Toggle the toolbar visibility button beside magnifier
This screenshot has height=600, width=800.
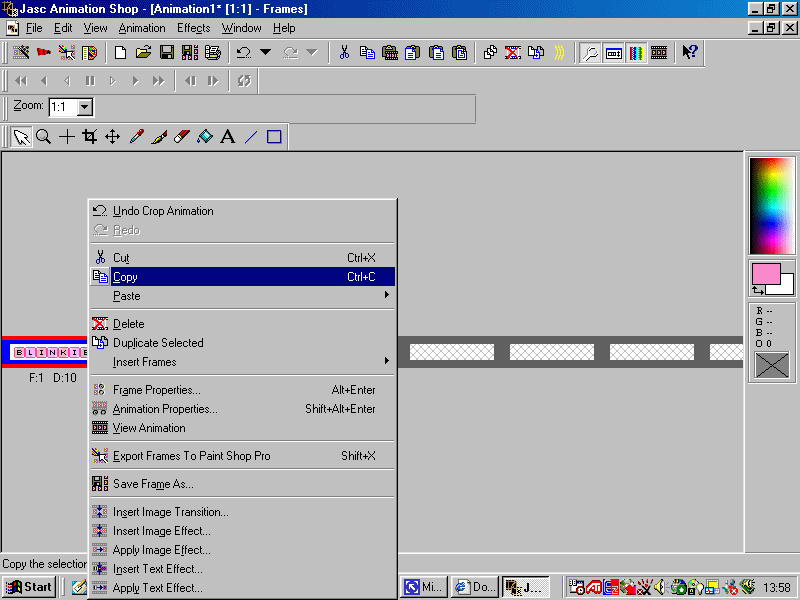(613, 53)
